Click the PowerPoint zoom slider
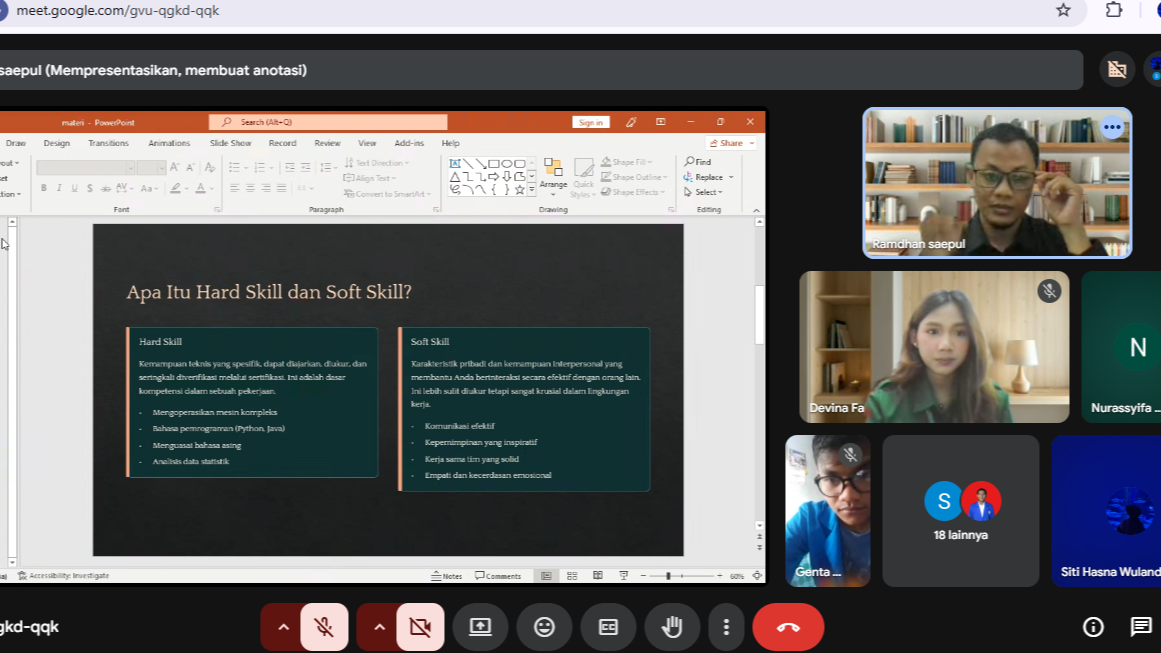 [x=668, y=576]
